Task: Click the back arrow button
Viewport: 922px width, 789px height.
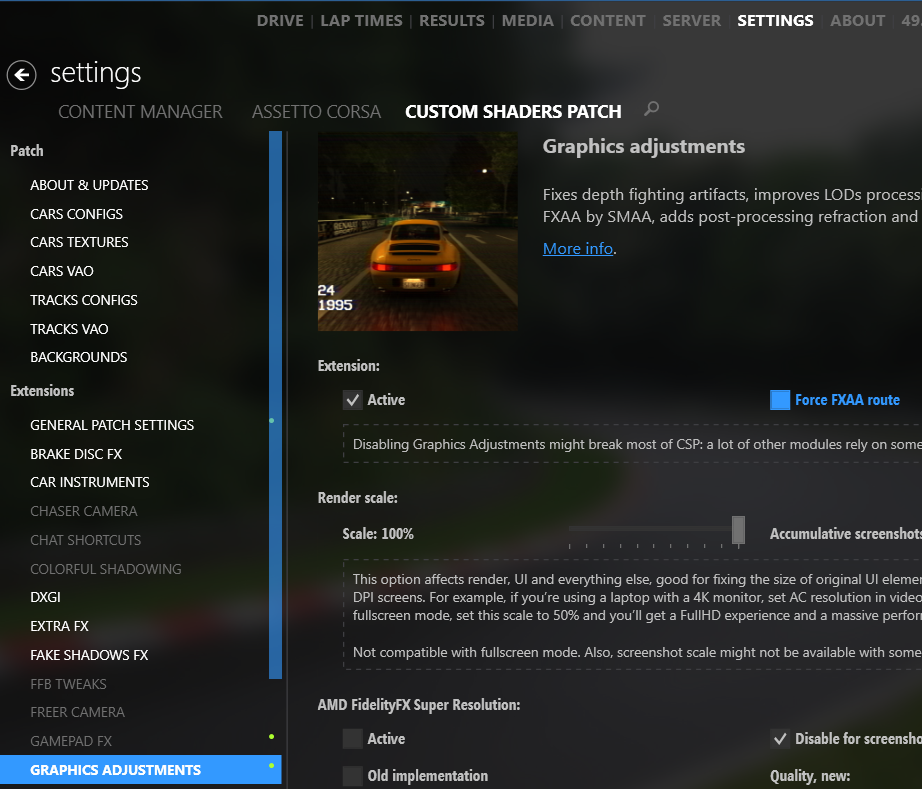Action: 22,75
